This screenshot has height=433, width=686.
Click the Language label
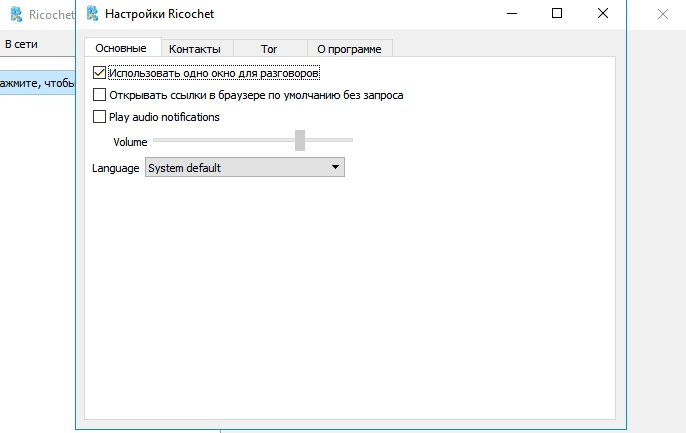(116, 168)
